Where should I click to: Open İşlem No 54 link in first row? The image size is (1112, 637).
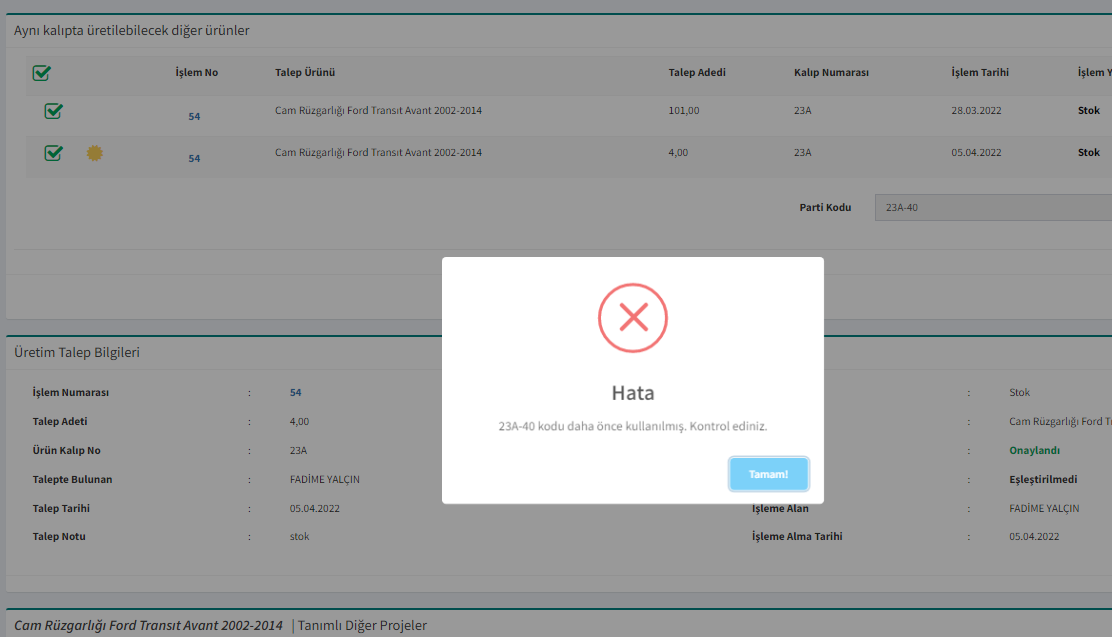point(194,117)
